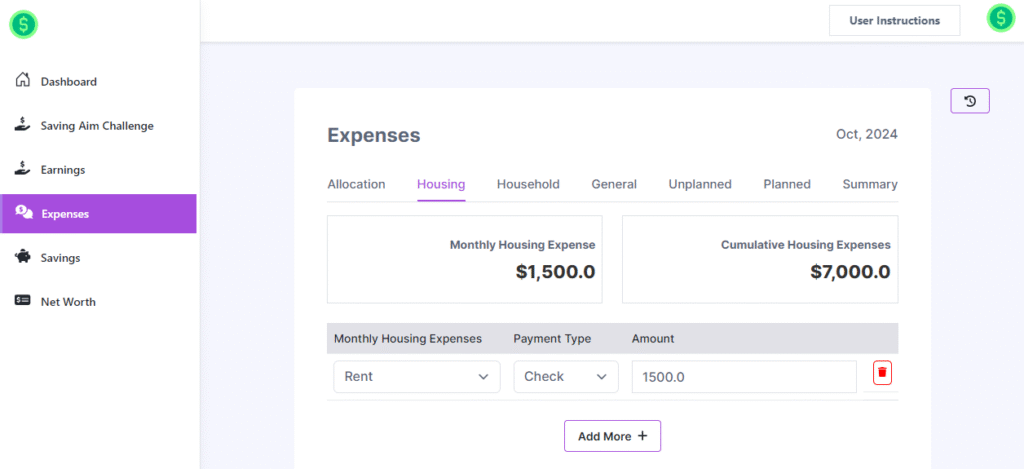This screenshot has width=1024, height=469.
Task: Switch to the Household tab
Action: pos(528,184)
